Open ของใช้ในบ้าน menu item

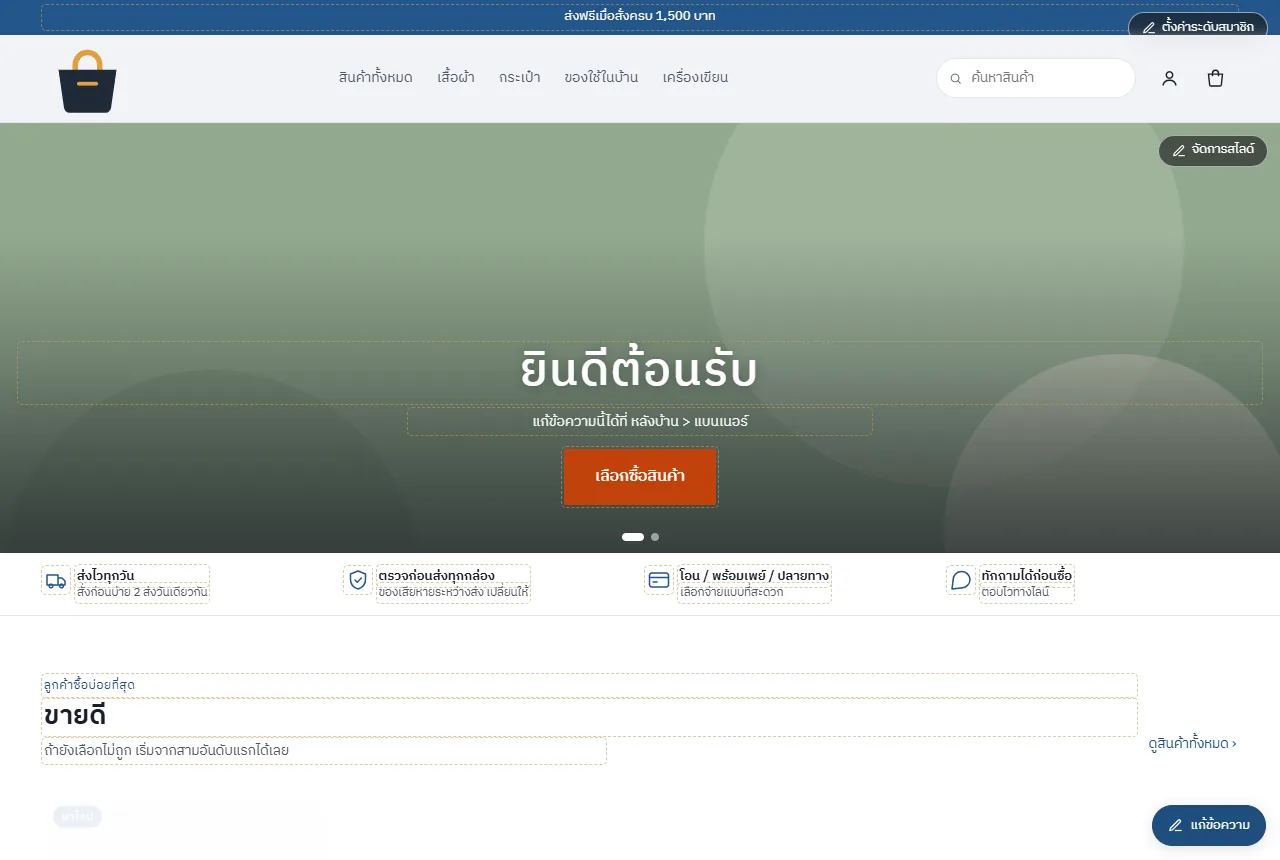(x=601, y=78)
